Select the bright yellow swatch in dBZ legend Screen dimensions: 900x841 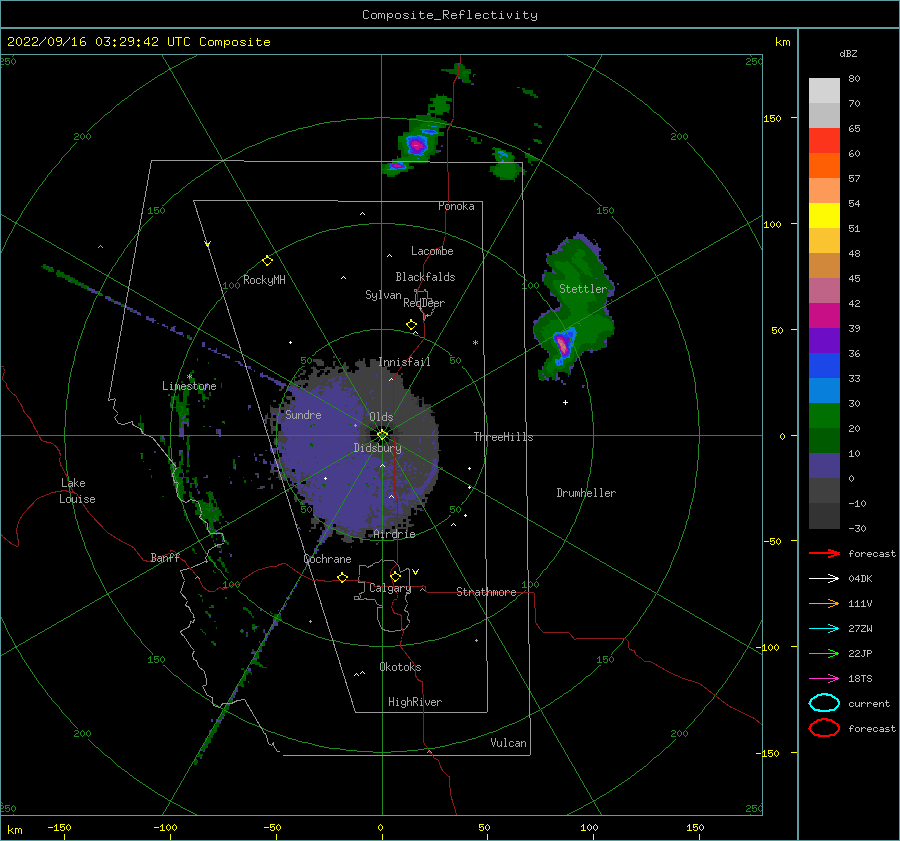pyautogui.click(x=824, y=216)
